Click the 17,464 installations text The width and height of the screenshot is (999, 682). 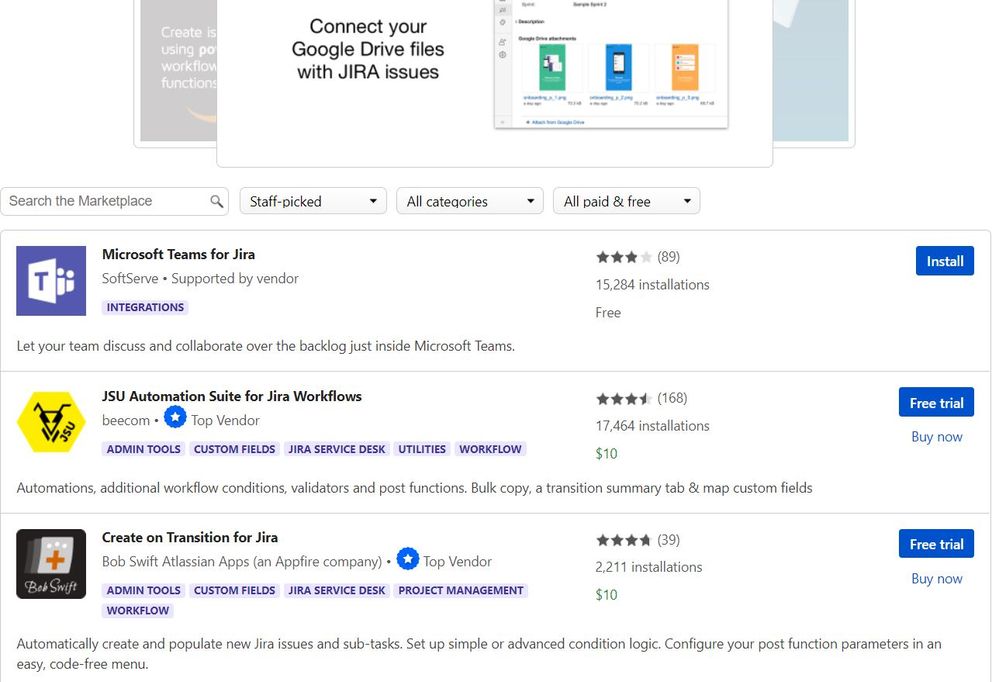[652, 426]
